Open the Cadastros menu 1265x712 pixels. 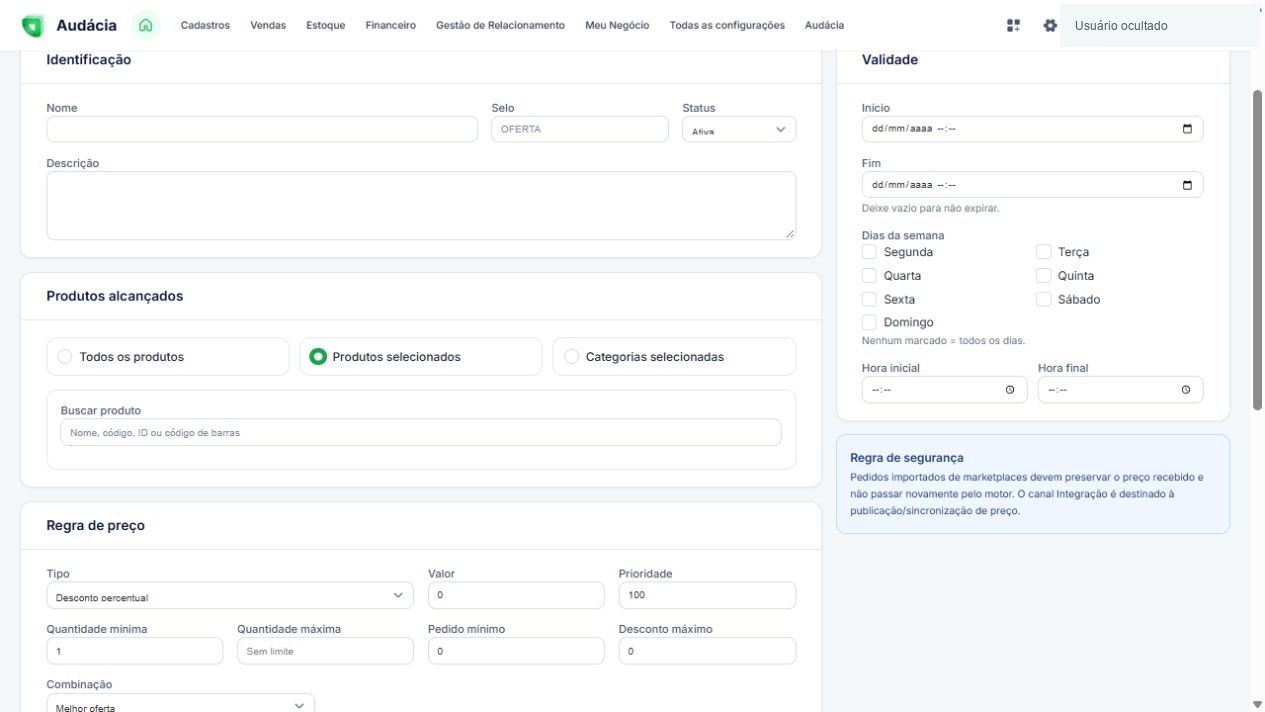[x=205, y=25]
